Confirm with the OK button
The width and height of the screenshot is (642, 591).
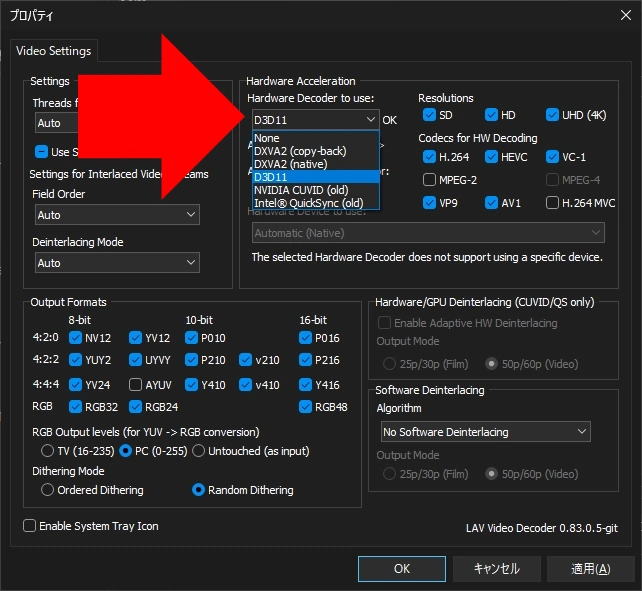[402, 569]
